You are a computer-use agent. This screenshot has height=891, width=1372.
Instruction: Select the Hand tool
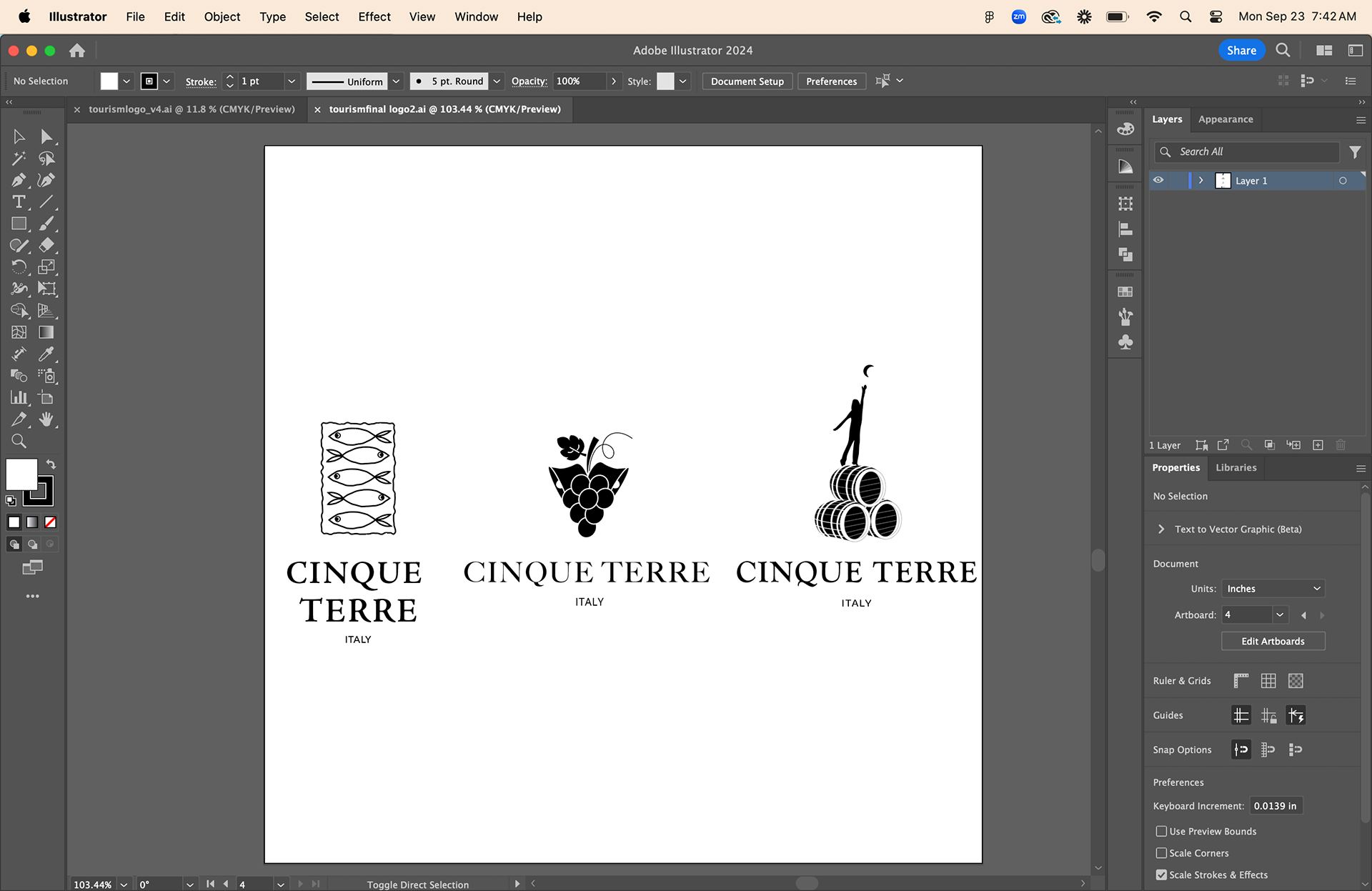coord(46,419)
